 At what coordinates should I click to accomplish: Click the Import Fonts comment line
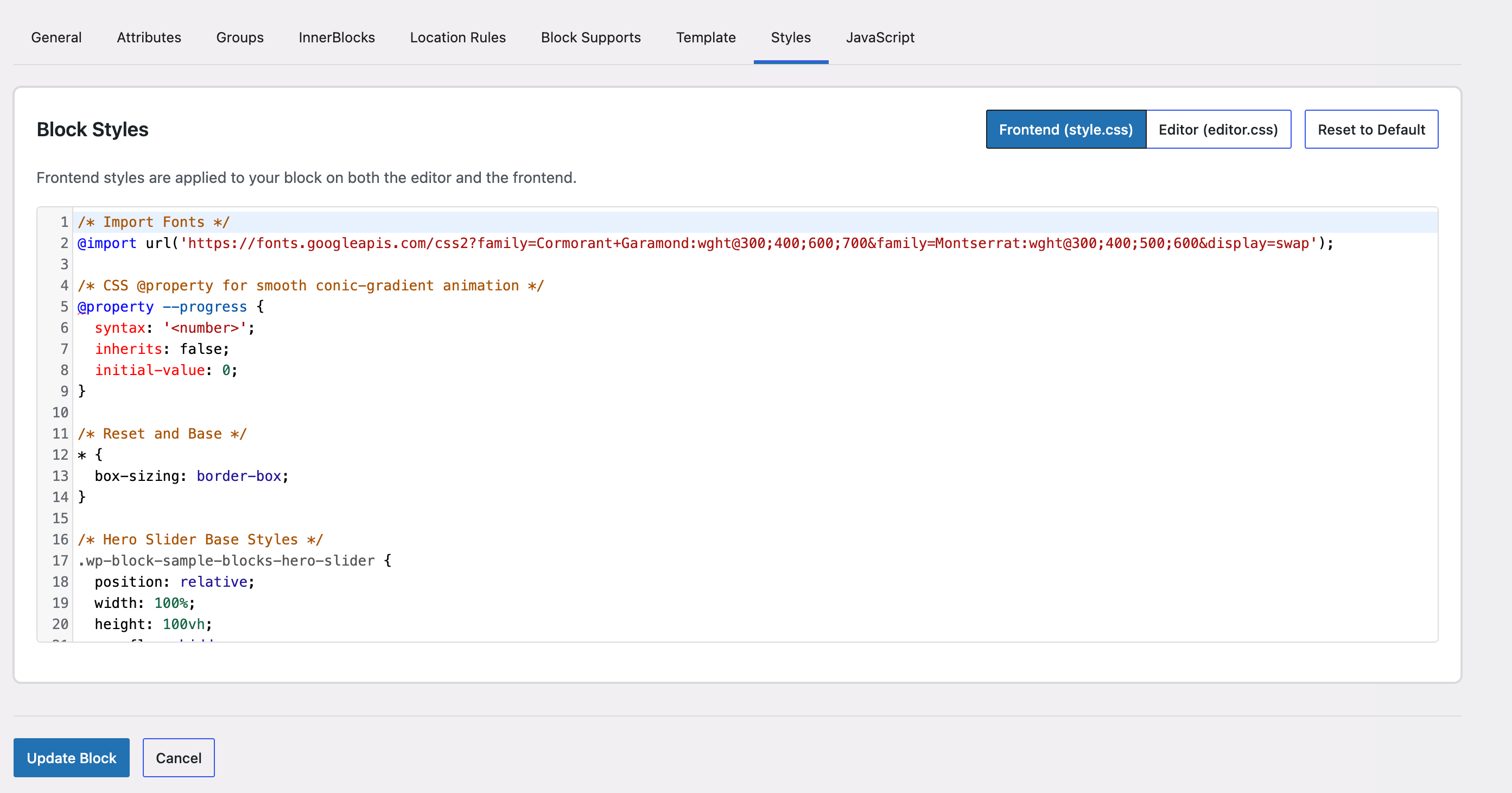point(154,222)
